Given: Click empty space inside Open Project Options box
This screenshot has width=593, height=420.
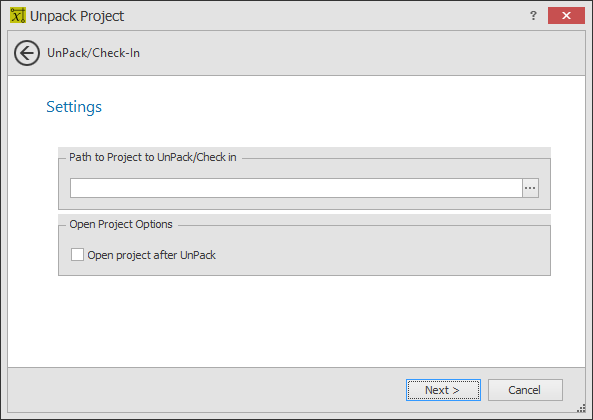Looking at the screenshot, I should [x=378, y=255].
